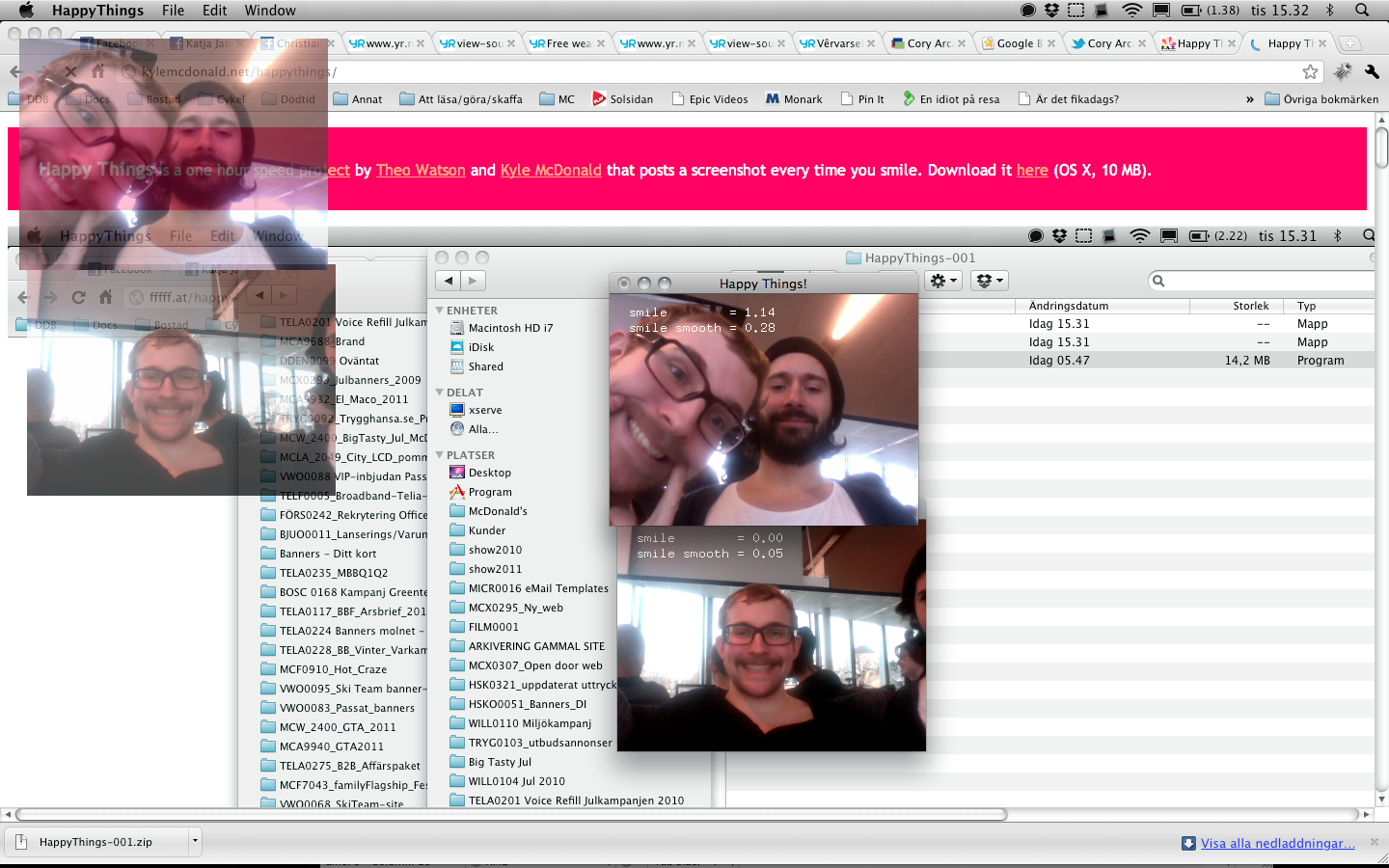Switch to the Google B tab
This screenshot has height=868, width=1389.
click(1017, 43)
